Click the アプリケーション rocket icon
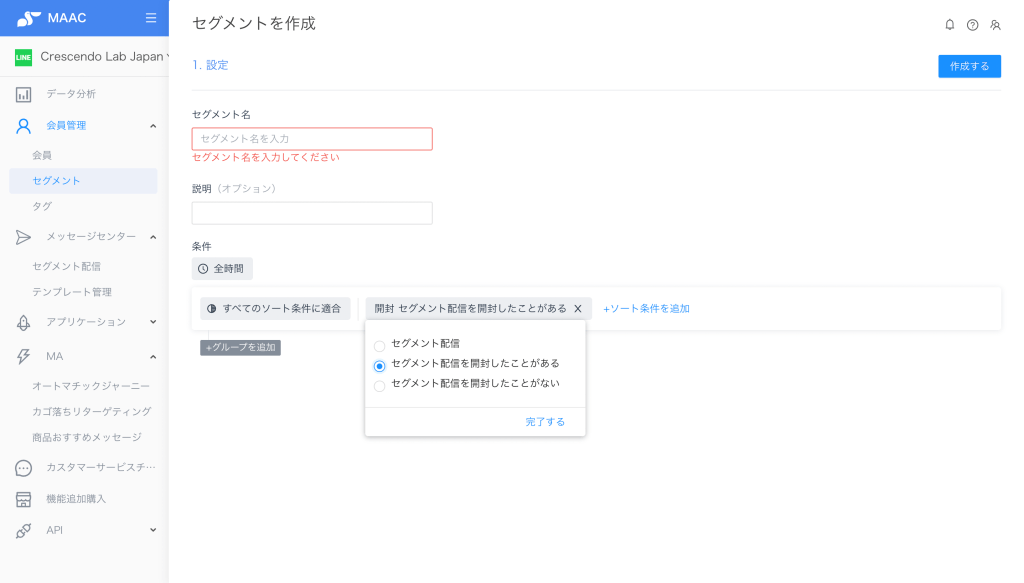 [24, 323]
